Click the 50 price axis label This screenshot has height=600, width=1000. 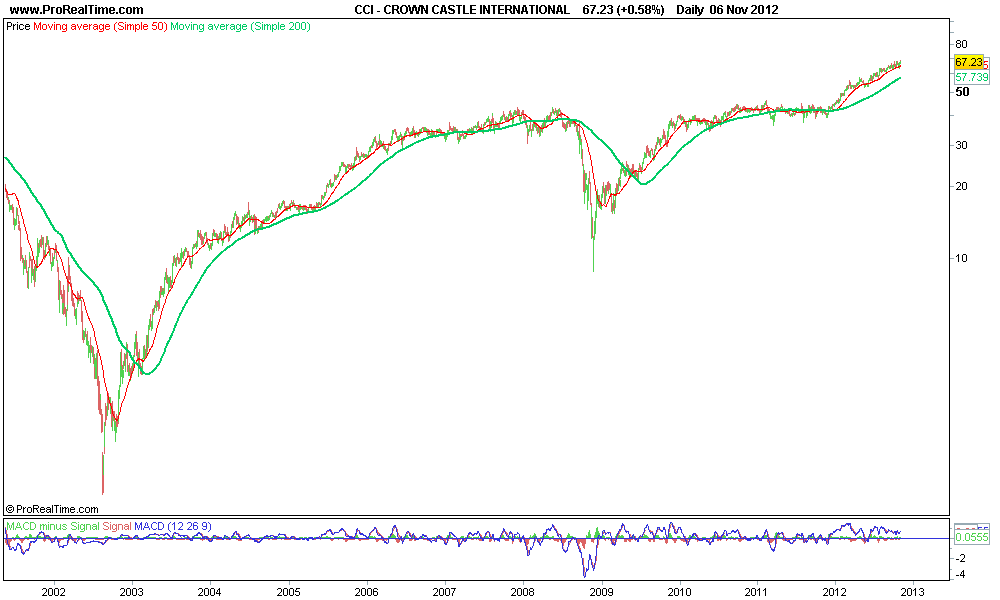tap(962, 92)
